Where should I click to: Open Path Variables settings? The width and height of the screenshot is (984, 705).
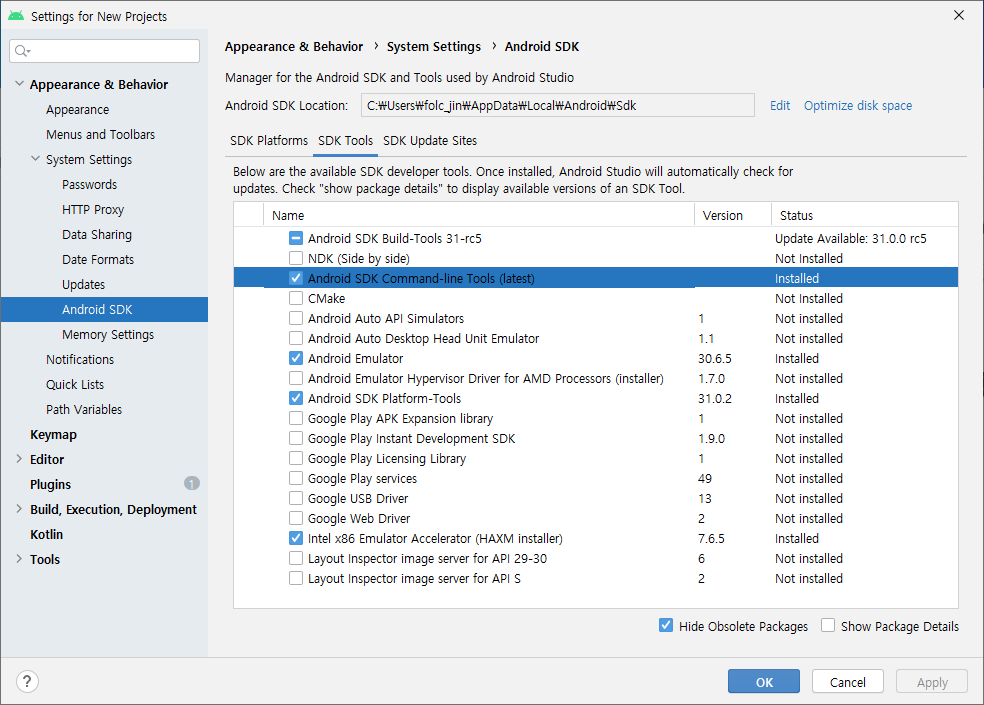pos(83,409)
